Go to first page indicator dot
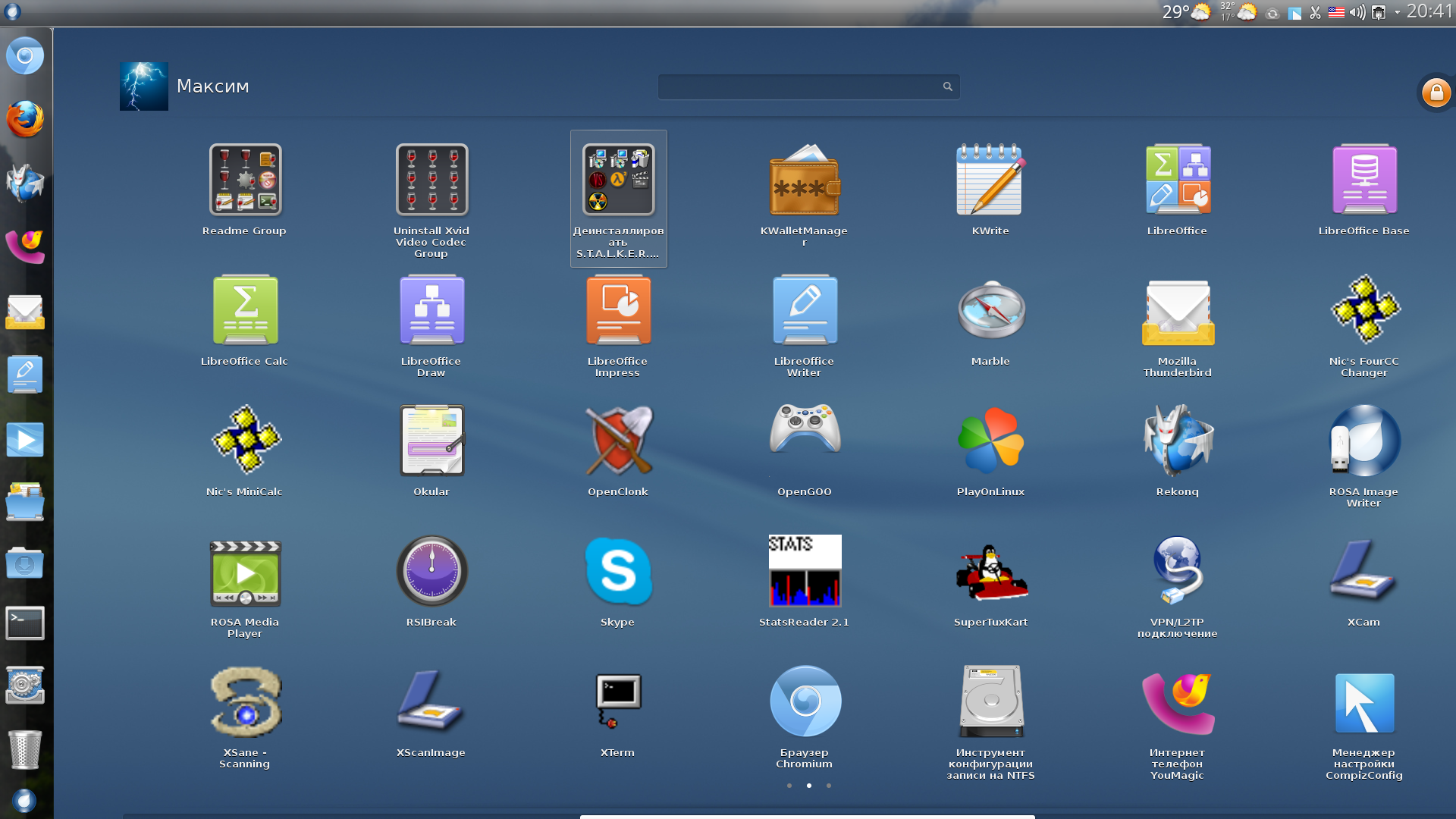Viewport: 1456px width, 819px height. (x=789, y=786)
